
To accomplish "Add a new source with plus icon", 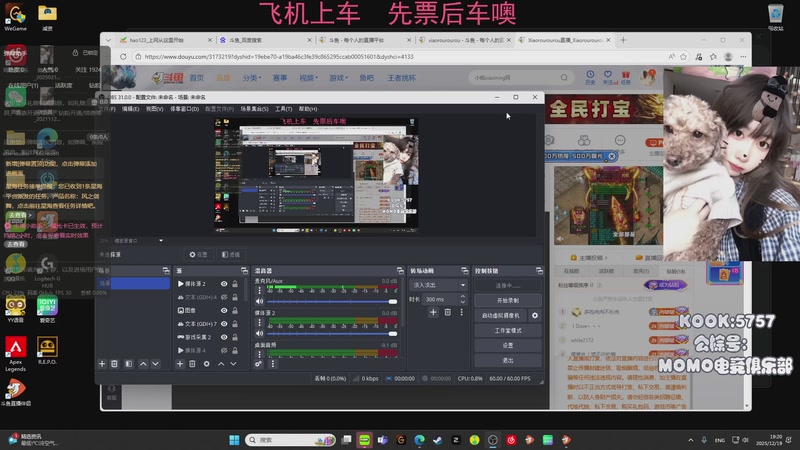I will click(180, 364).
